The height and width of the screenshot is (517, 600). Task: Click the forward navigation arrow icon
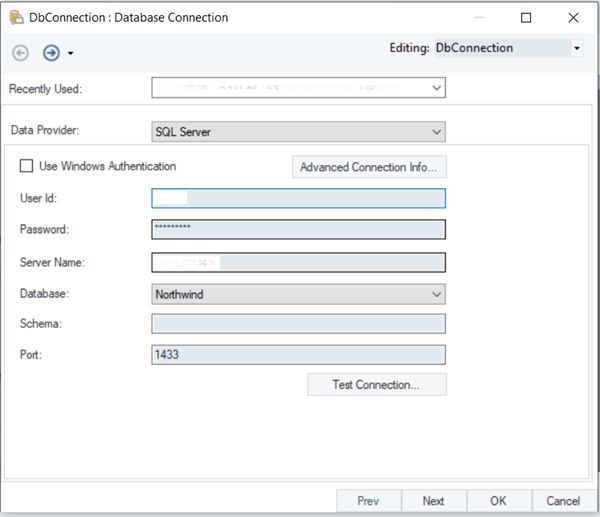coord(50,53)
